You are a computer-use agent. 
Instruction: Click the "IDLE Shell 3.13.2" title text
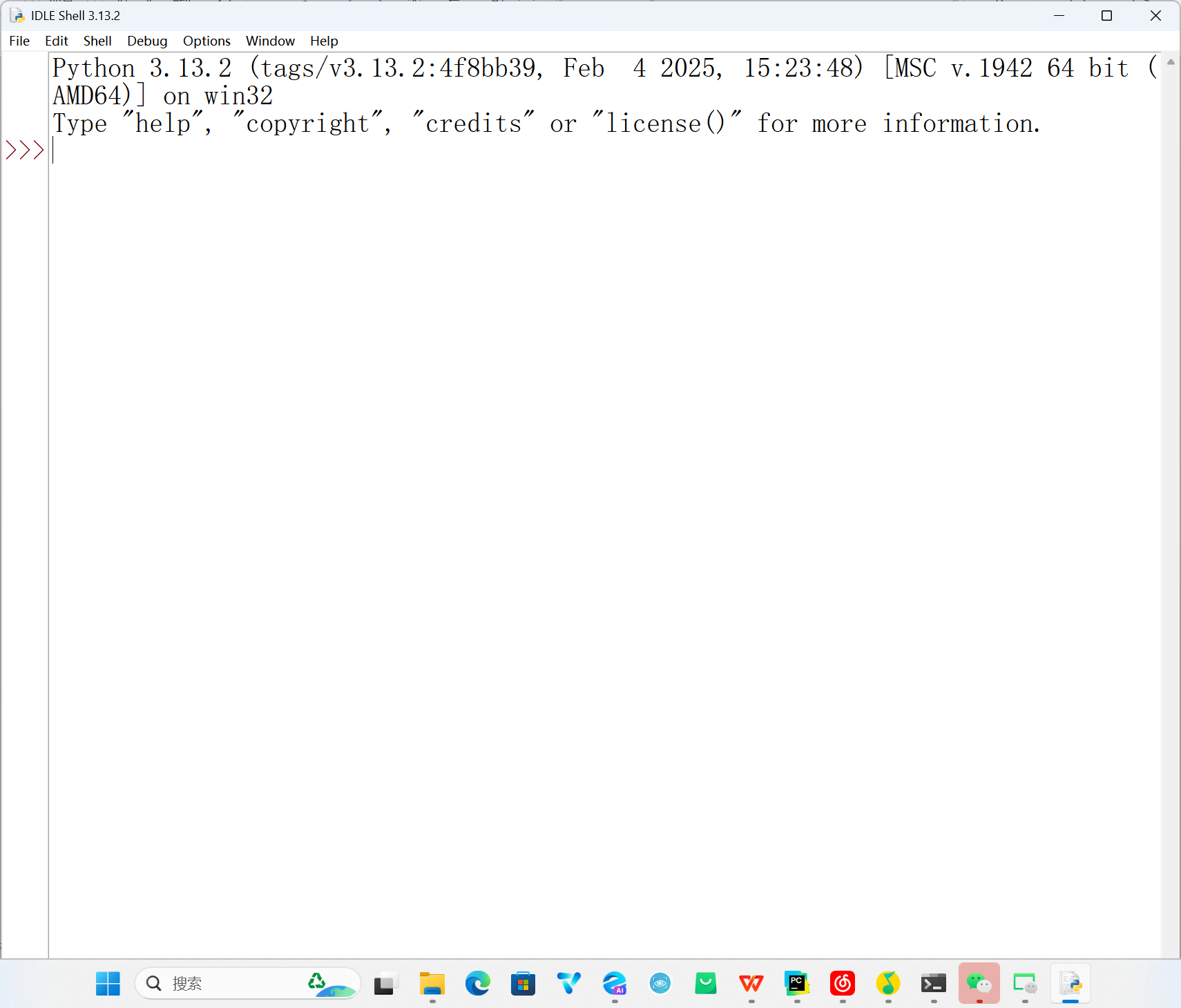pos(75,15)
